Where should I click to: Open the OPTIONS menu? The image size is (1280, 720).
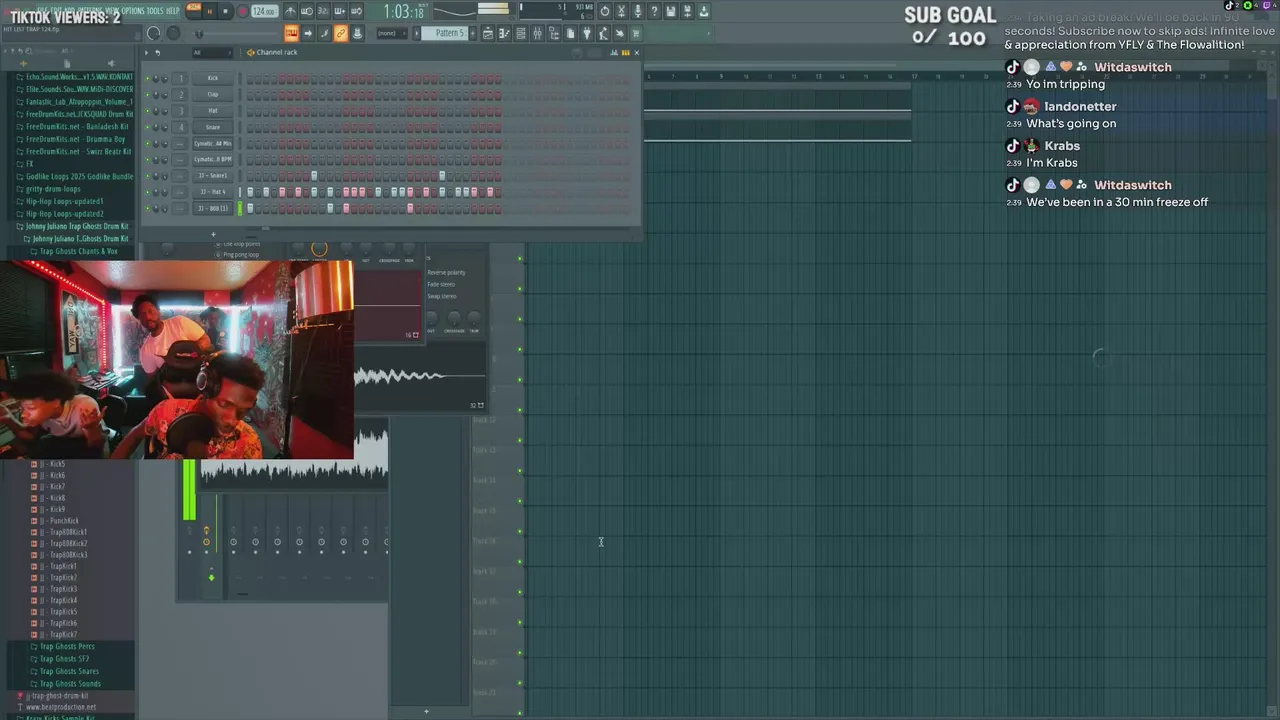tap(133, 11)
